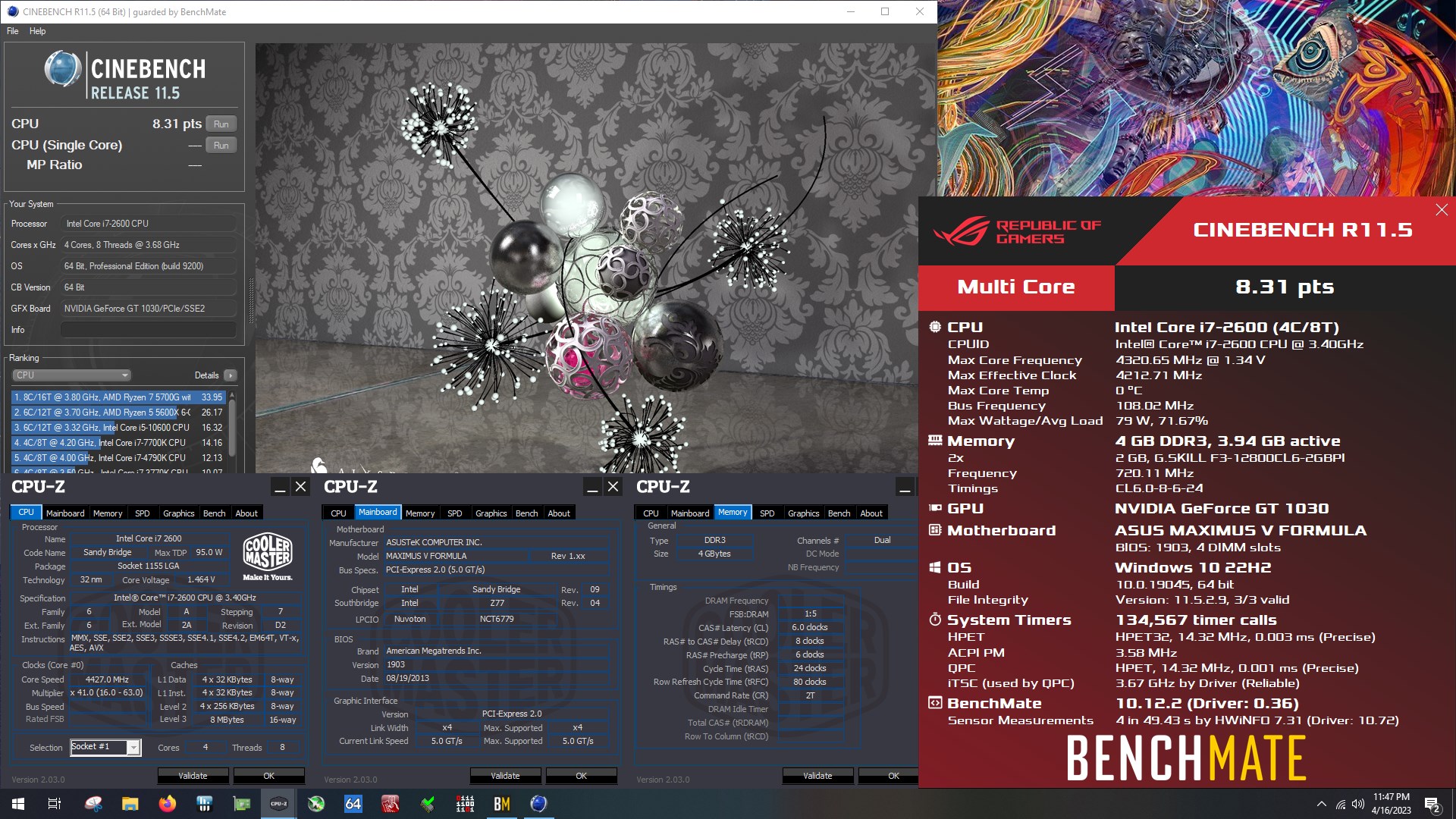This screenshot has height=819, width=1456.
Task: Click Validate in CPU-Z window showing Motherboard info
Action: 505,776
